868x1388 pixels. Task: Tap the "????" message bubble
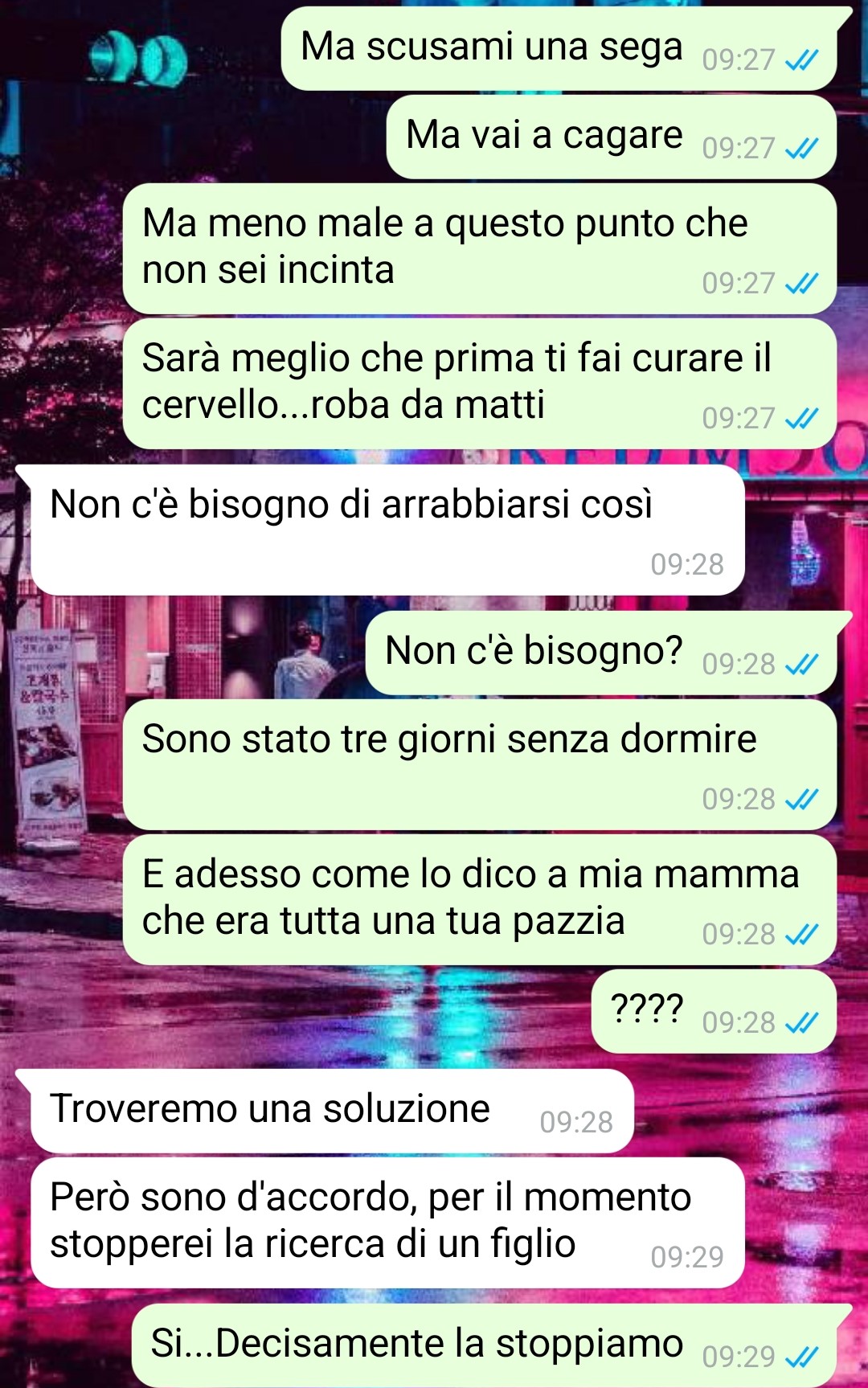pos(714,1011)
